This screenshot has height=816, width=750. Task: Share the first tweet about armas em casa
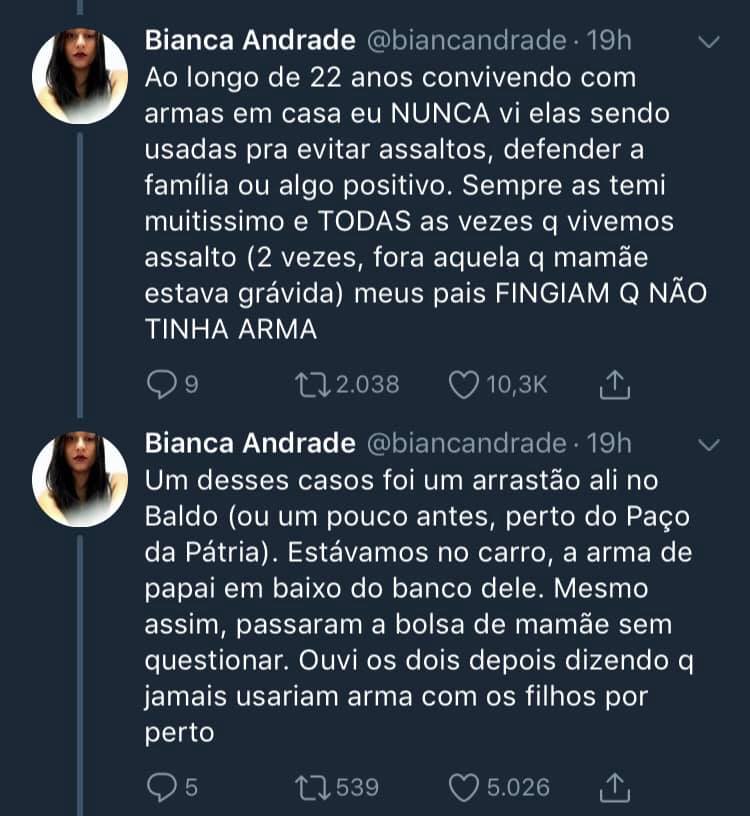tap(615, 385)
